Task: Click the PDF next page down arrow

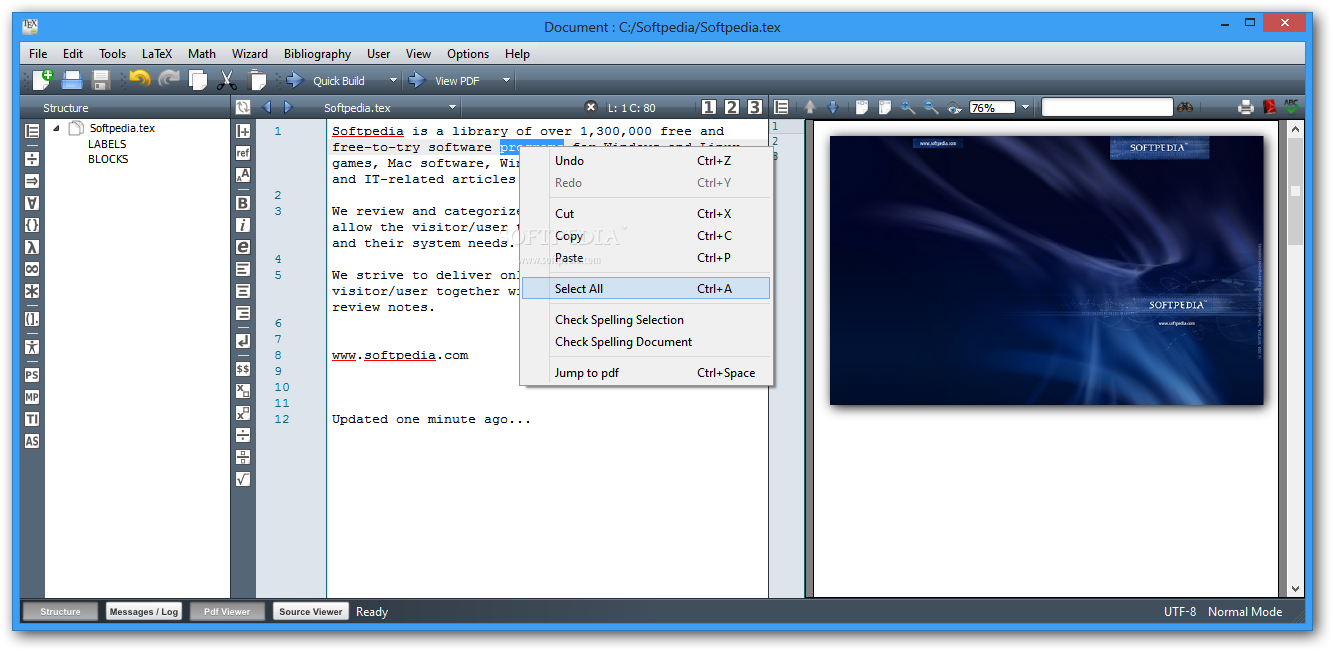Action: 832,107
